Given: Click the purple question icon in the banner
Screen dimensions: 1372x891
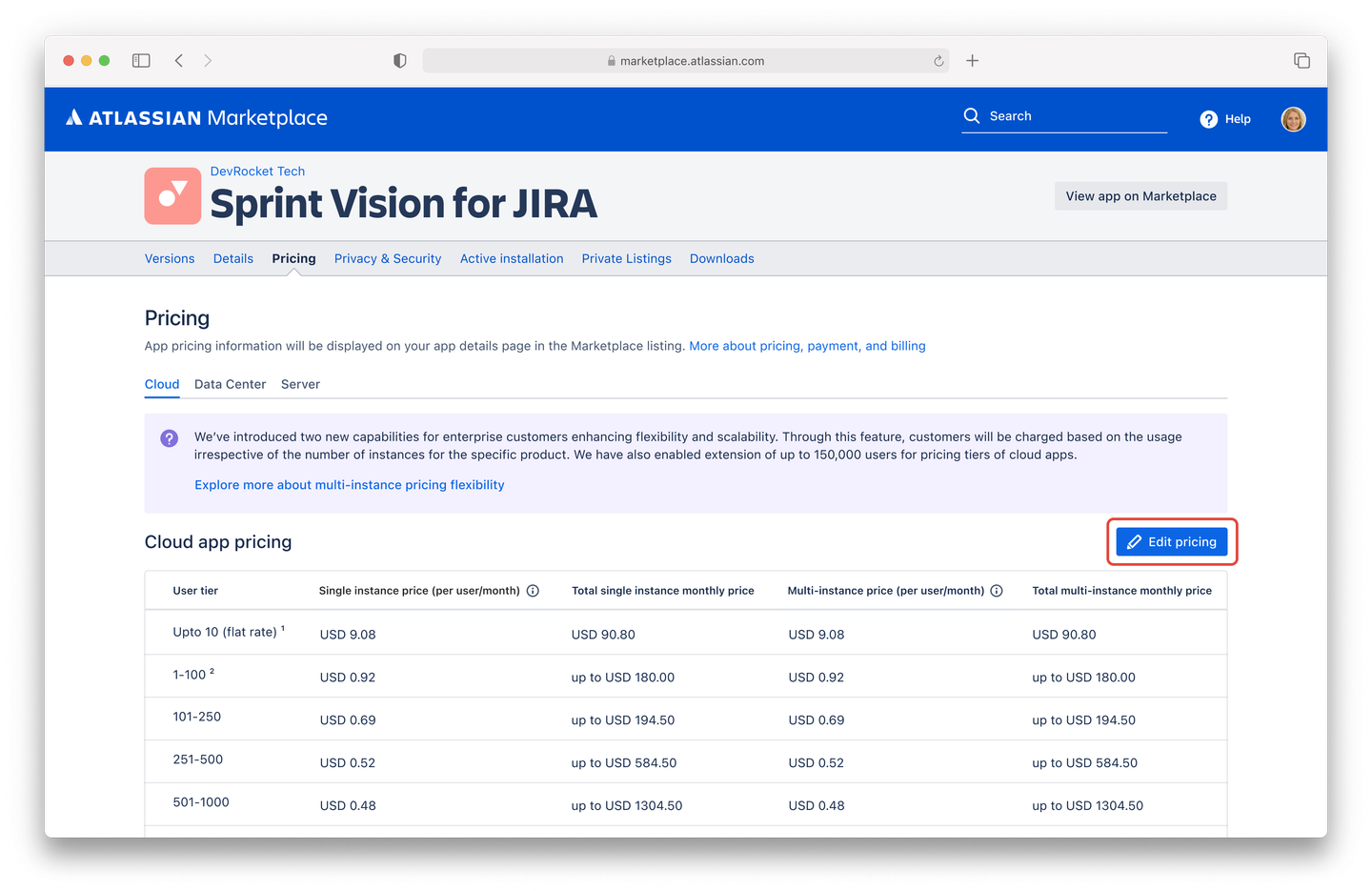Looking at the screenshot, I should click(169, 437).
